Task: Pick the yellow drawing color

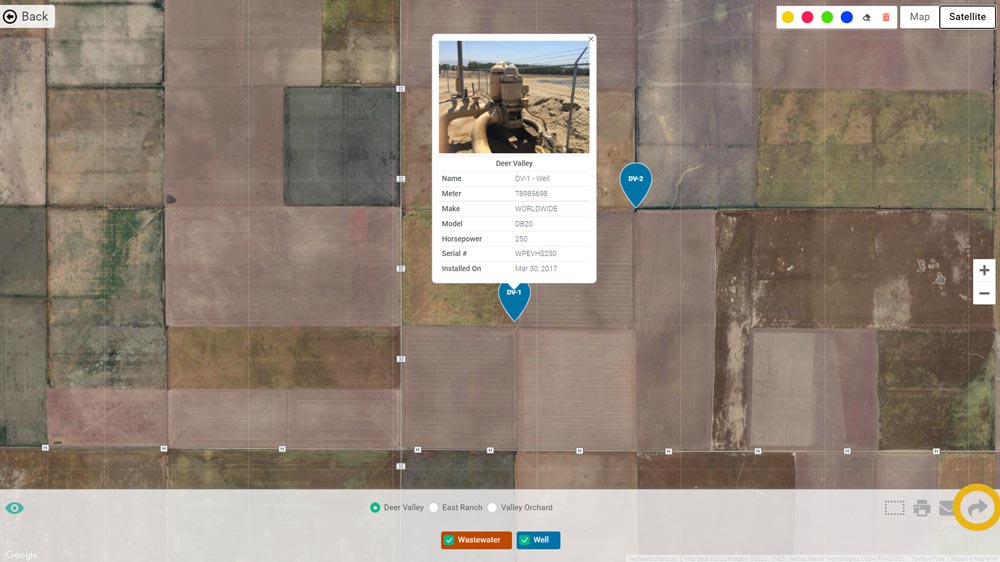Action: point(788,17)
